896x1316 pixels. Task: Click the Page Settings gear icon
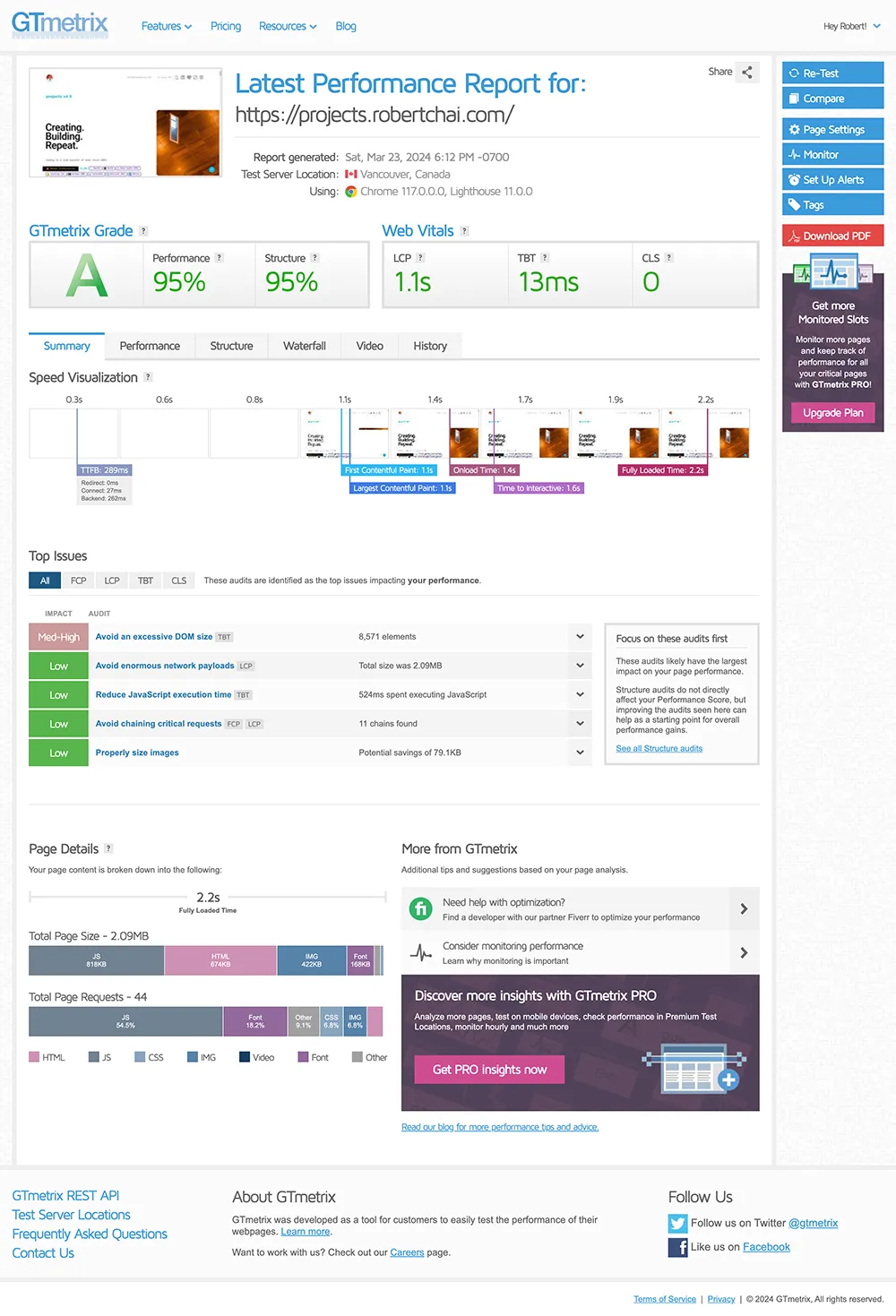(794, 129)
